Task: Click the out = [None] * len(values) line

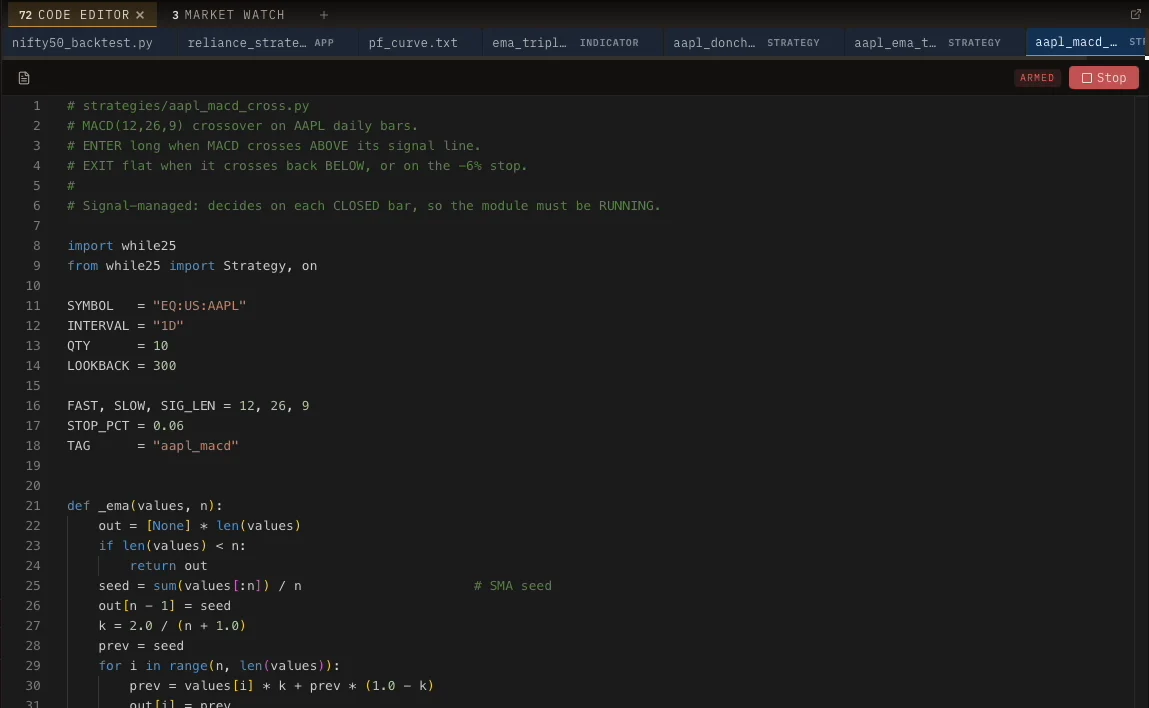Action: [x=199, y=526]
